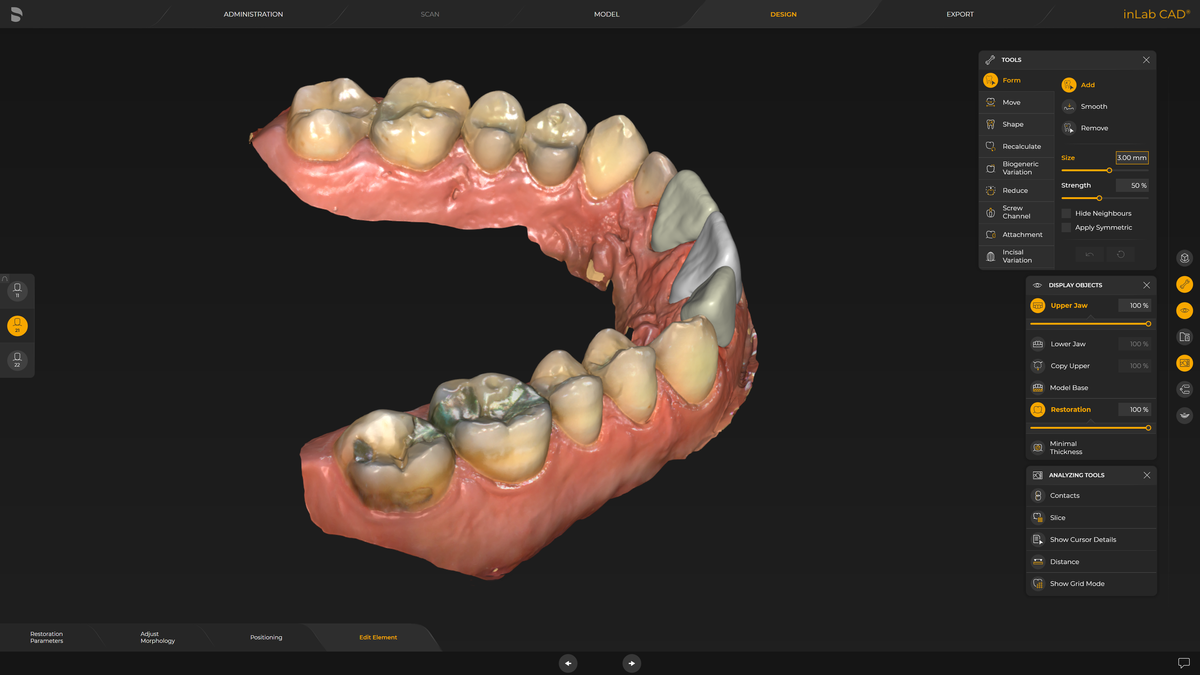Viewport: 1200px width, 675px height.
Task: Click the Size value input field
Action: [1132, 158]
